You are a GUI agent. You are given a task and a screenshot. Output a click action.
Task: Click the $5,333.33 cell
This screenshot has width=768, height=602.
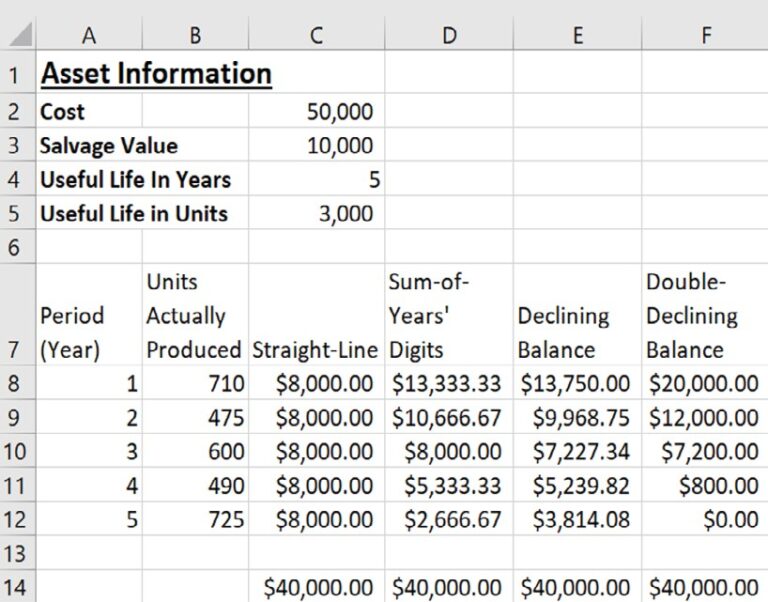[449, 485]
